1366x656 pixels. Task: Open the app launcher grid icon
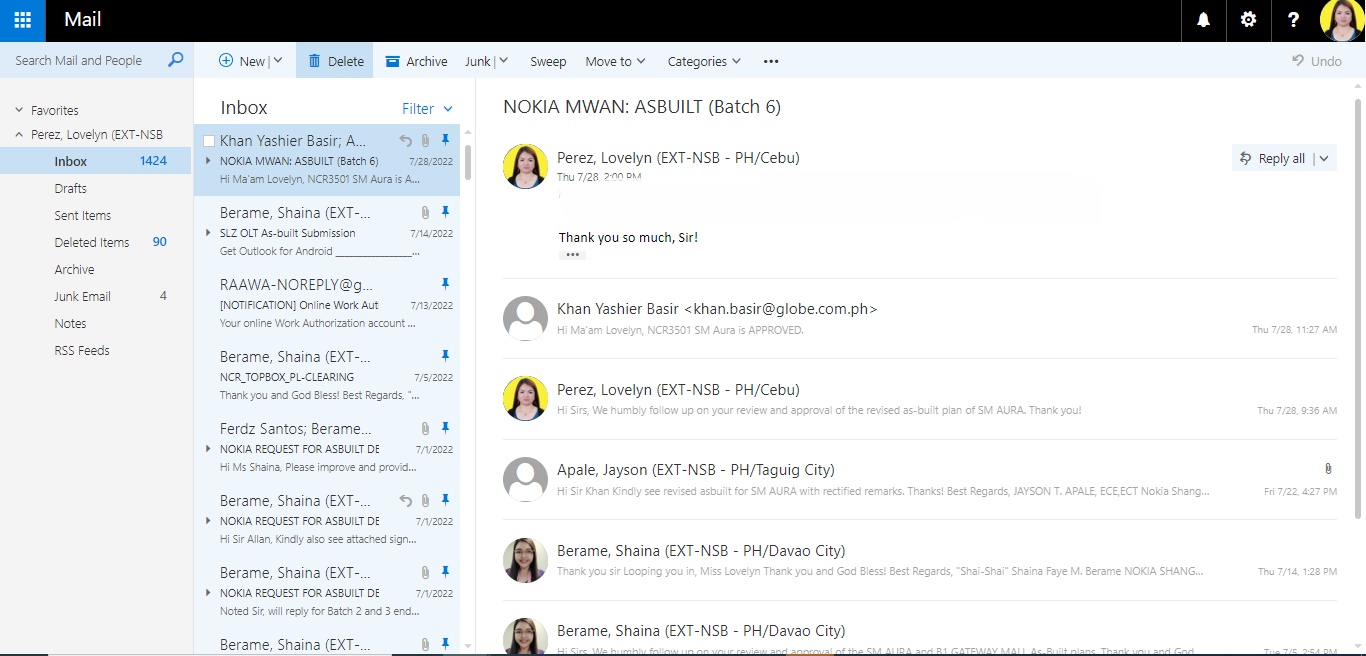[22, 20]
